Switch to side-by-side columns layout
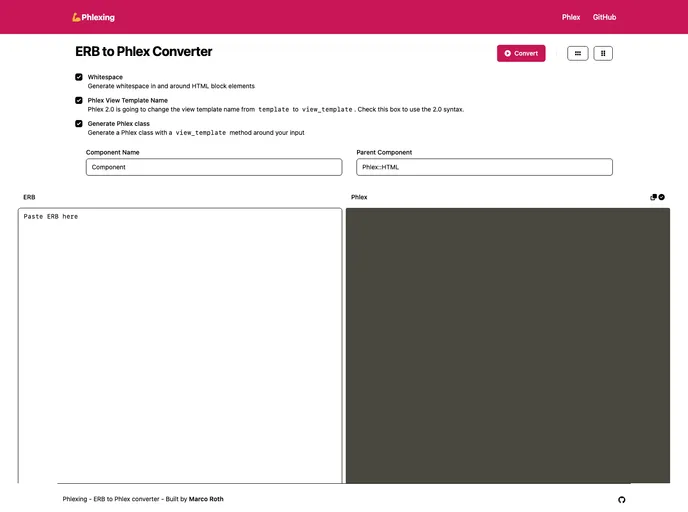 click(603, 54)
